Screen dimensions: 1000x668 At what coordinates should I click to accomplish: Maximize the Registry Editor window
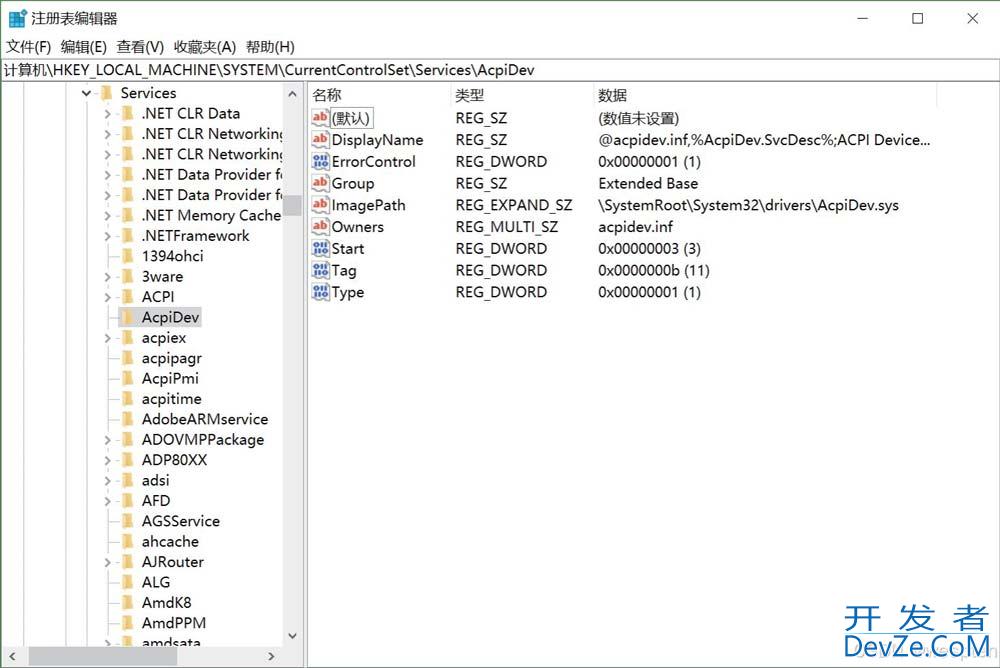[x=917, y=19]
